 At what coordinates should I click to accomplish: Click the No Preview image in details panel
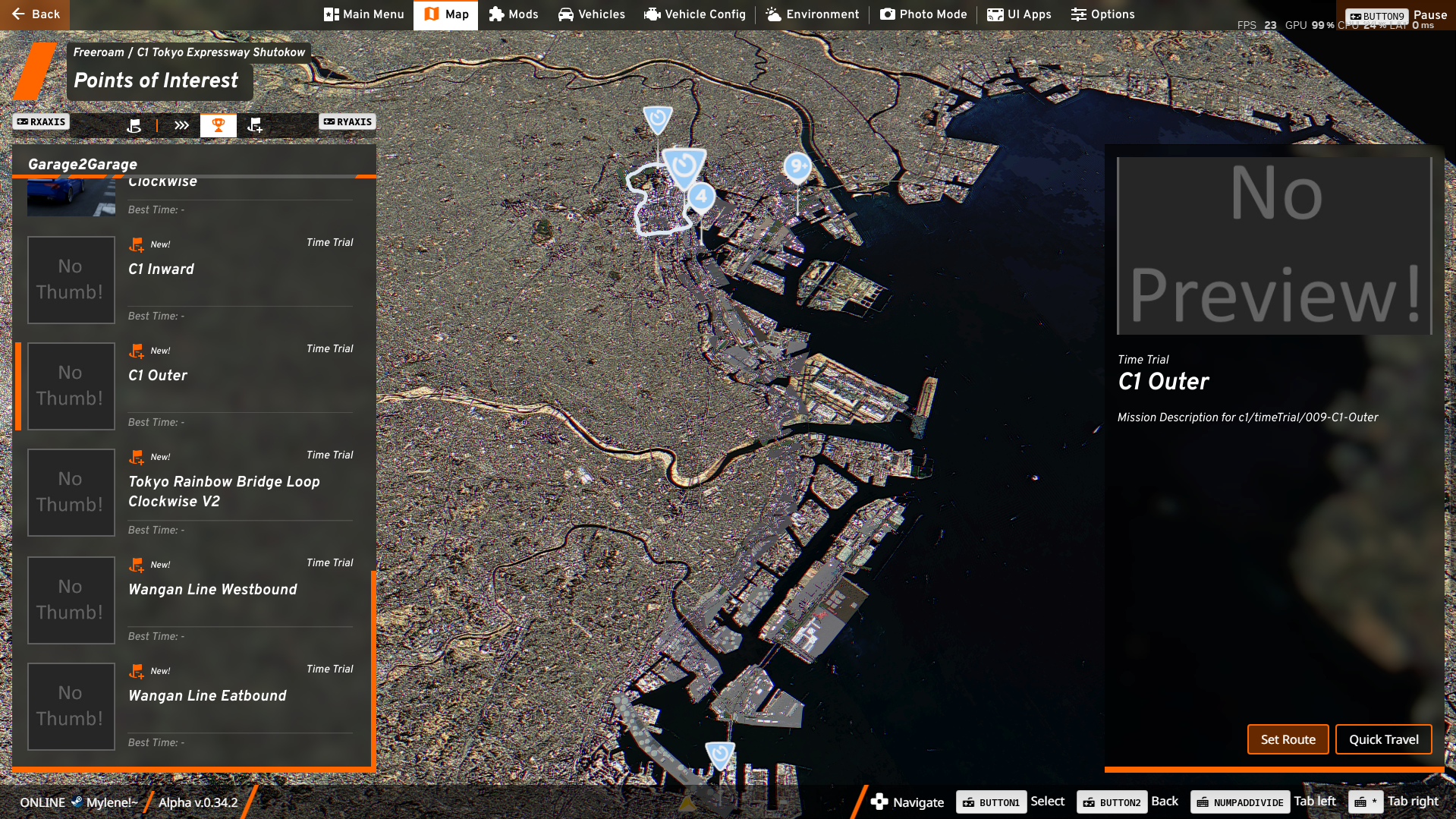[1275, 246]
